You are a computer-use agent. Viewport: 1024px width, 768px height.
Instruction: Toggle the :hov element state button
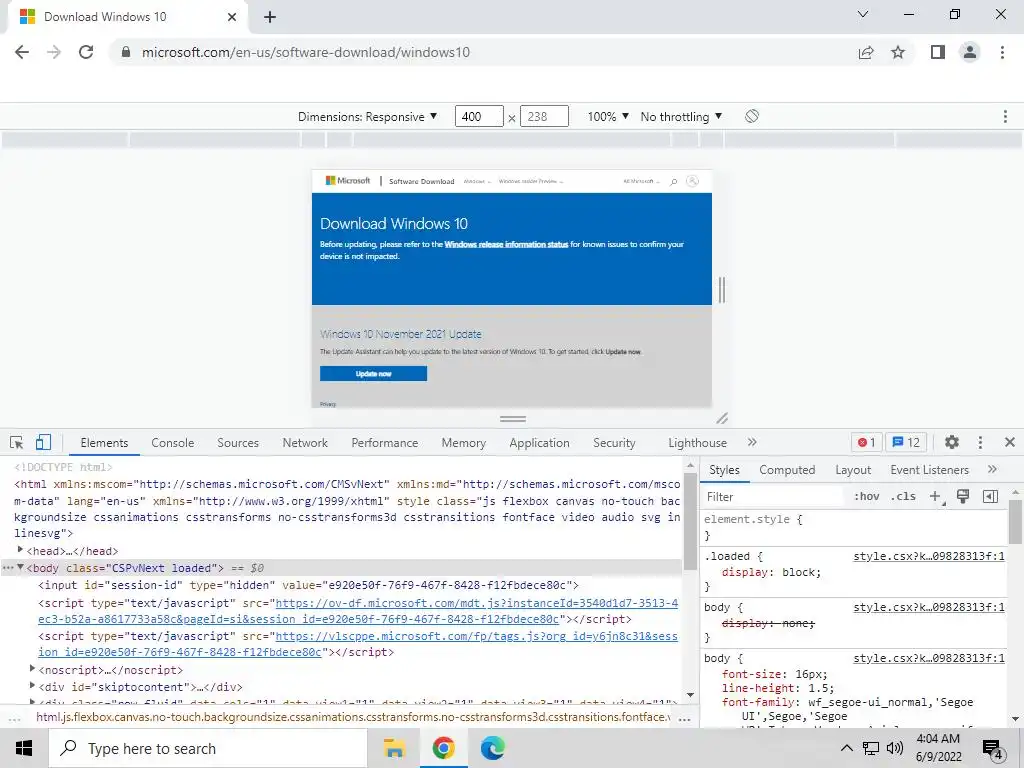(867, 496)
